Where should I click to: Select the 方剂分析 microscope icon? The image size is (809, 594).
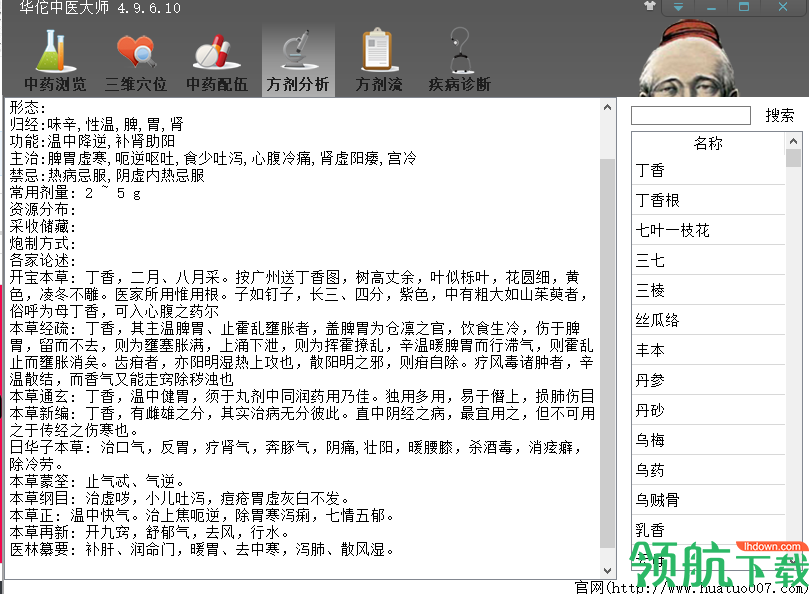pos(298,59)
